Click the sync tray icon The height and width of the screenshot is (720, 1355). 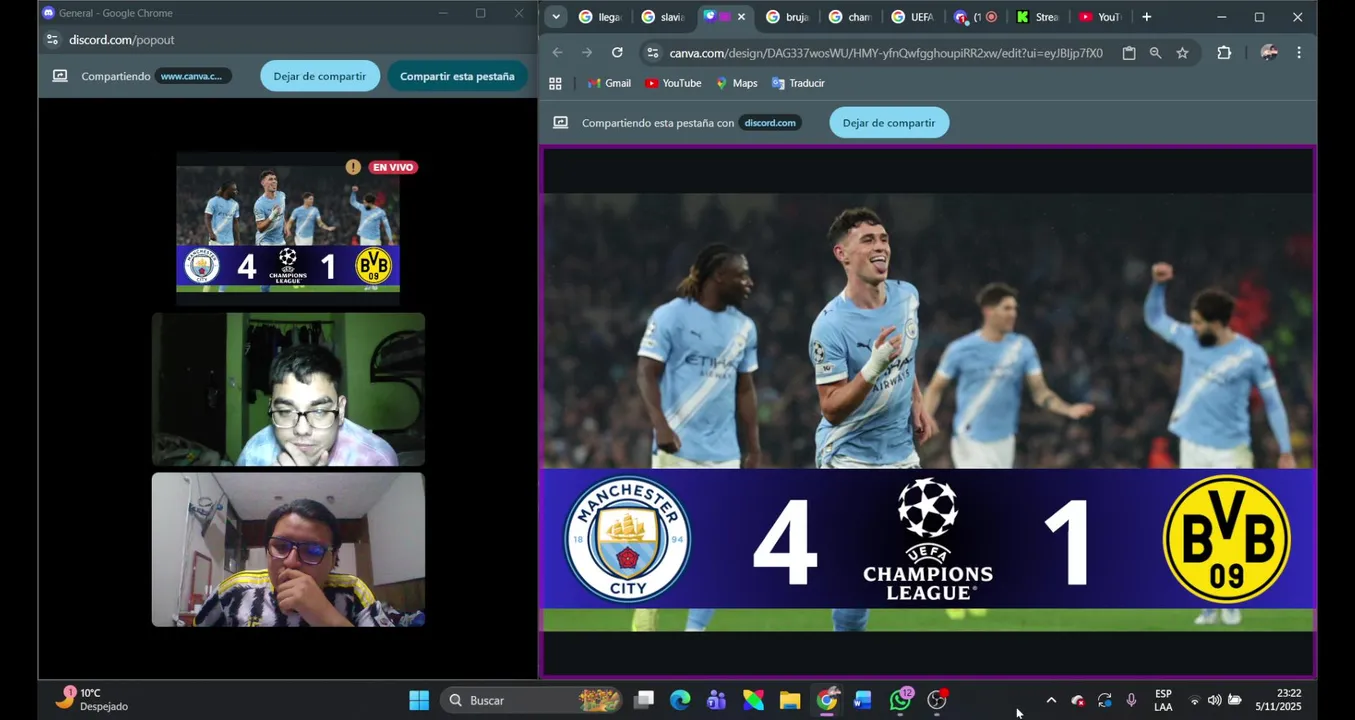[x=1105, y=700]
